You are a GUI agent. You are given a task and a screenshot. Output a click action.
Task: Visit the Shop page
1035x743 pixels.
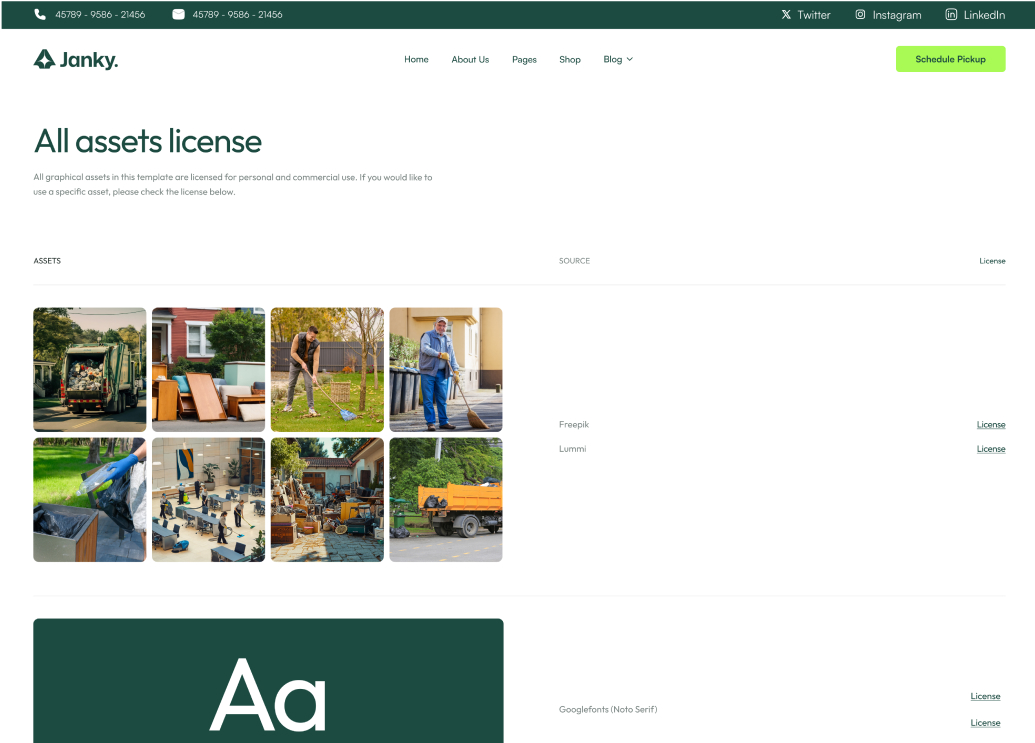(570, 59)
